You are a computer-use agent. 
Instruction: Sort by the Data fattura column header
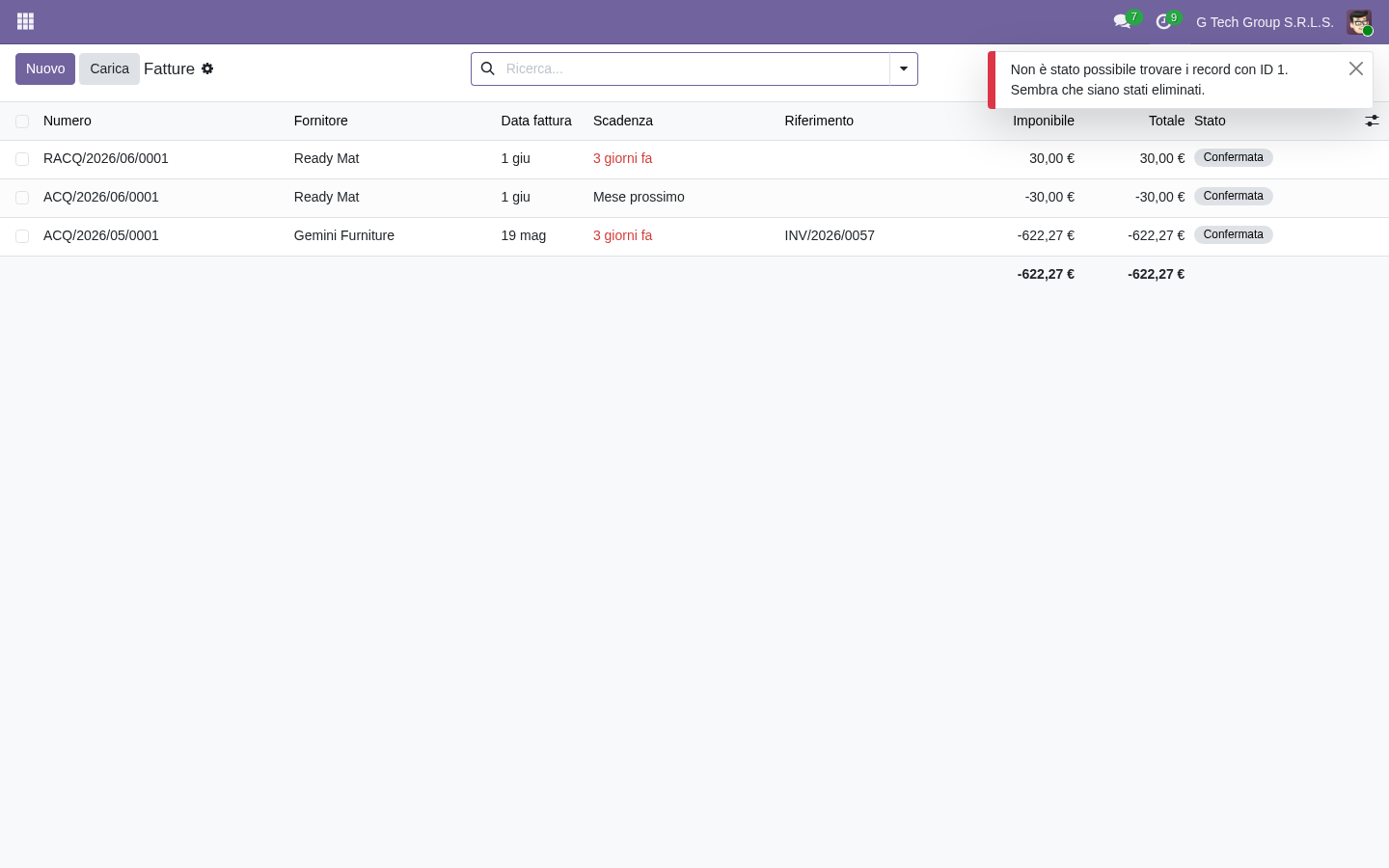[x=536, y=121]
